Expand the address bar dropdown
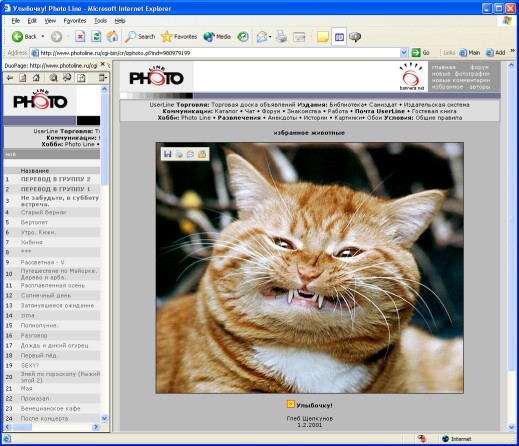Image resolution: width=519 pixels, height=446 pixels. pyautogui.click(x=404, y=53)
